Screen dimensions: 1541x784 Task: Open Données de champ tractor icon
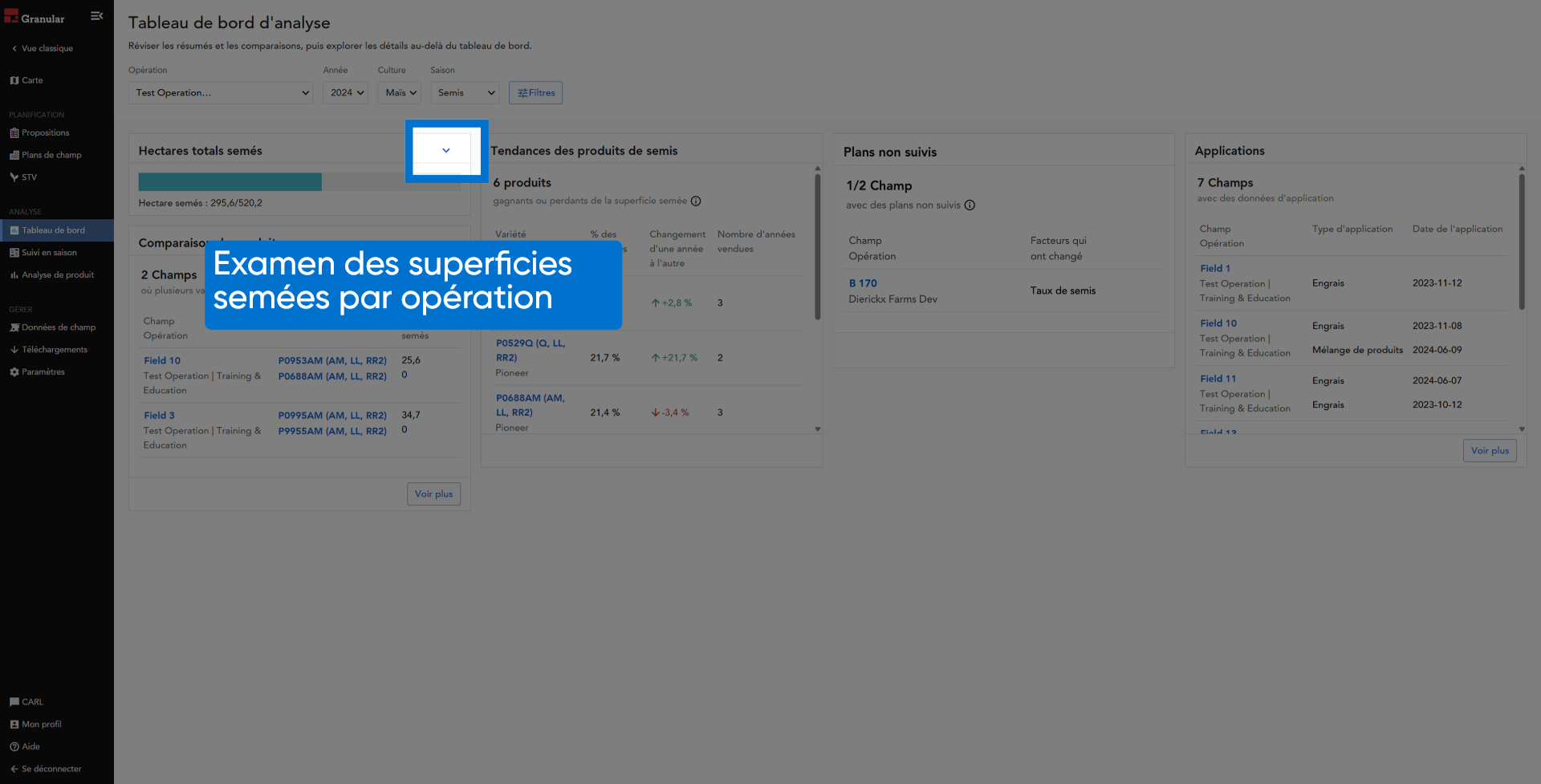pos(14,327)
